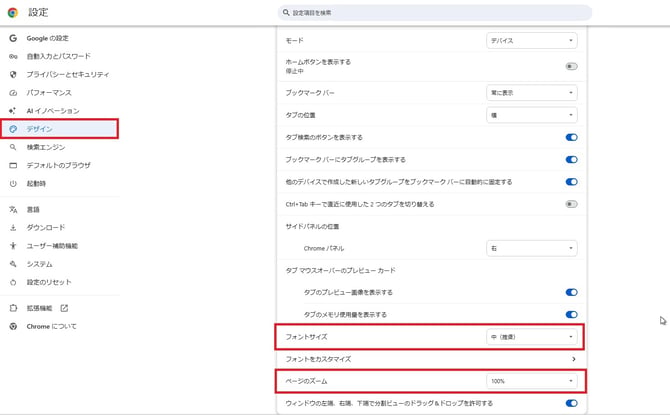Open the フォントサイズ dropdown
Viewport: 670px width, 415px height.
[532, 337]
